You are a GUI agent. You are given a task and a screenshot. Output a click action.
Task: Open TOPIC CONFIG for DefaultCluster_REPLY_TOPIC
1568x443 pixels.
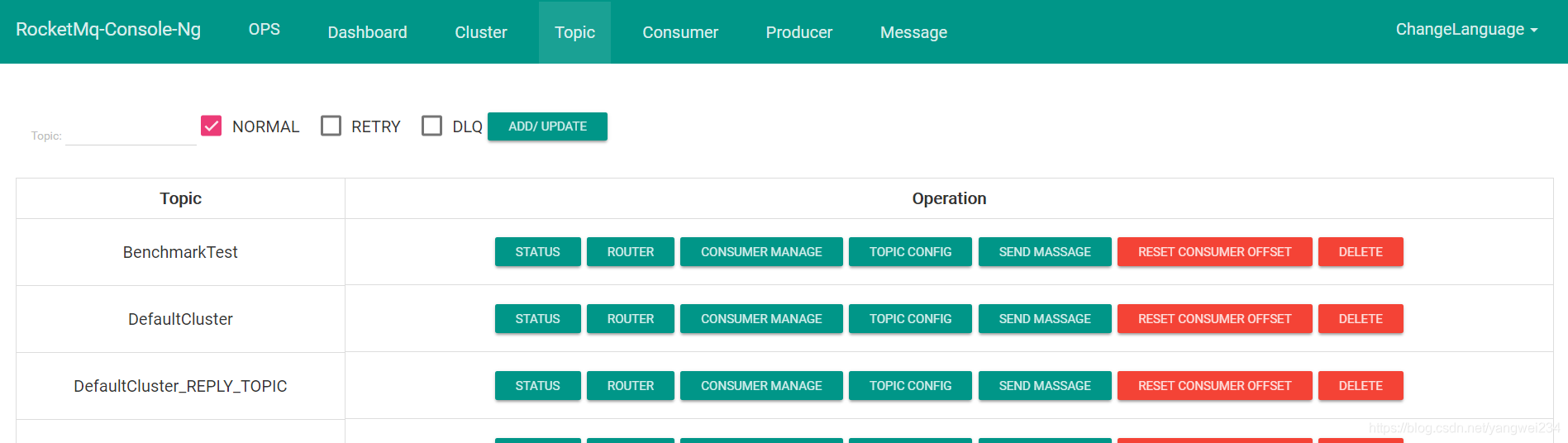point(910,386)
